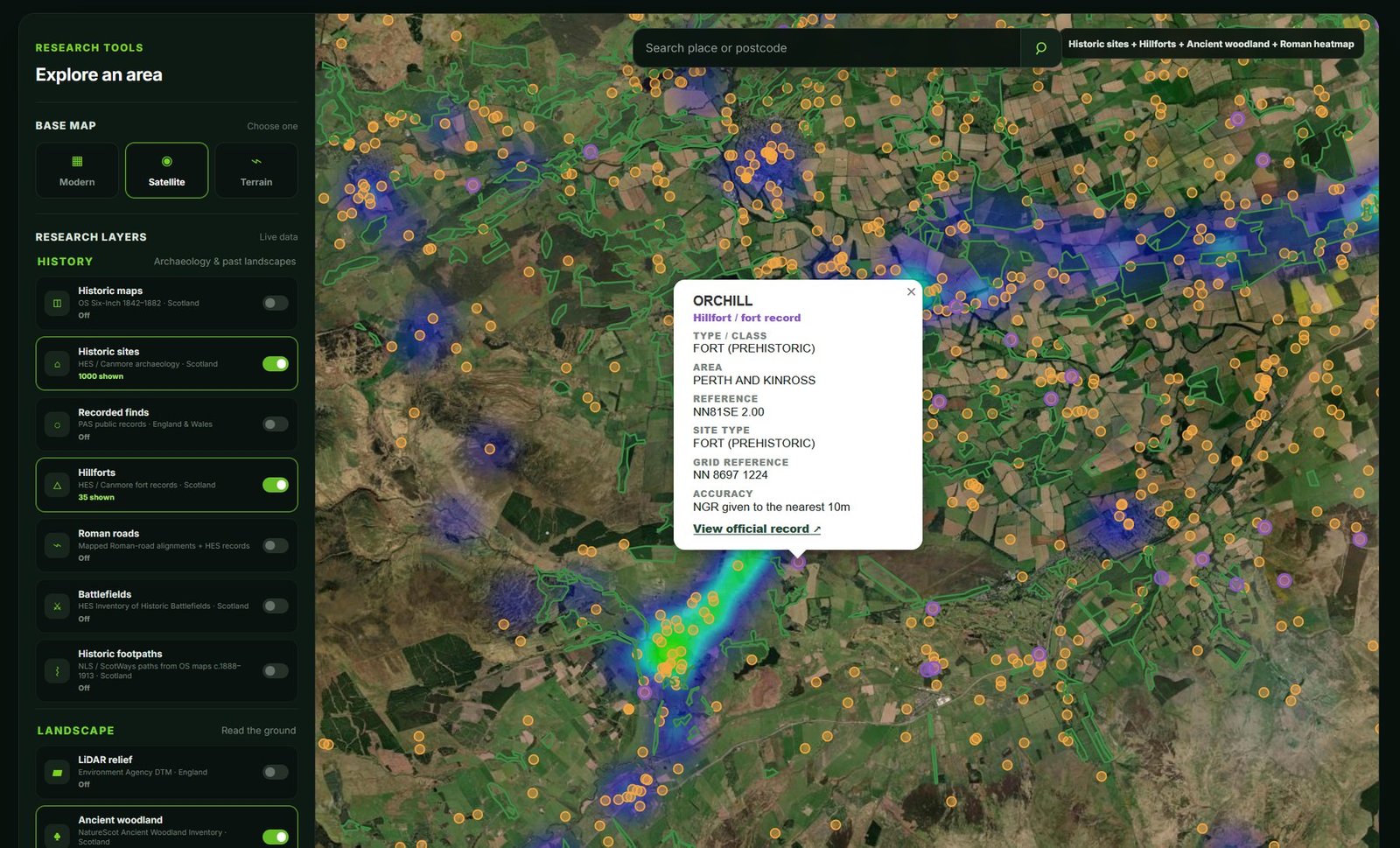Enable the Historic maps toggle
This screenshot has height=848, width=1400.
276,303
